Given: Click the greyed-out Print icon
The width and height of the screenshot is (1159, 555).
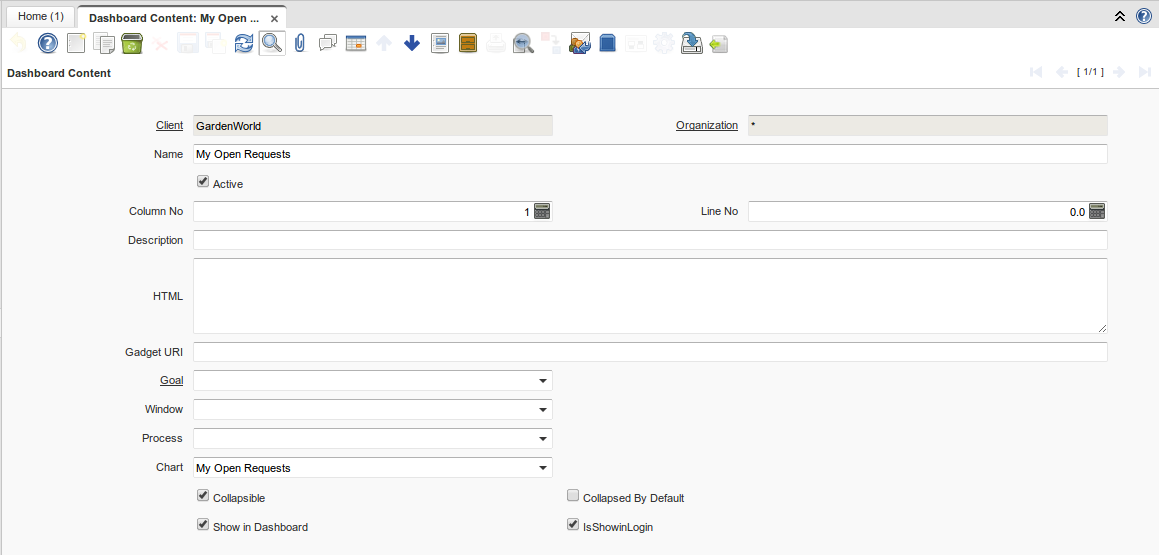Looking at the screenshot, I should 496,44.
